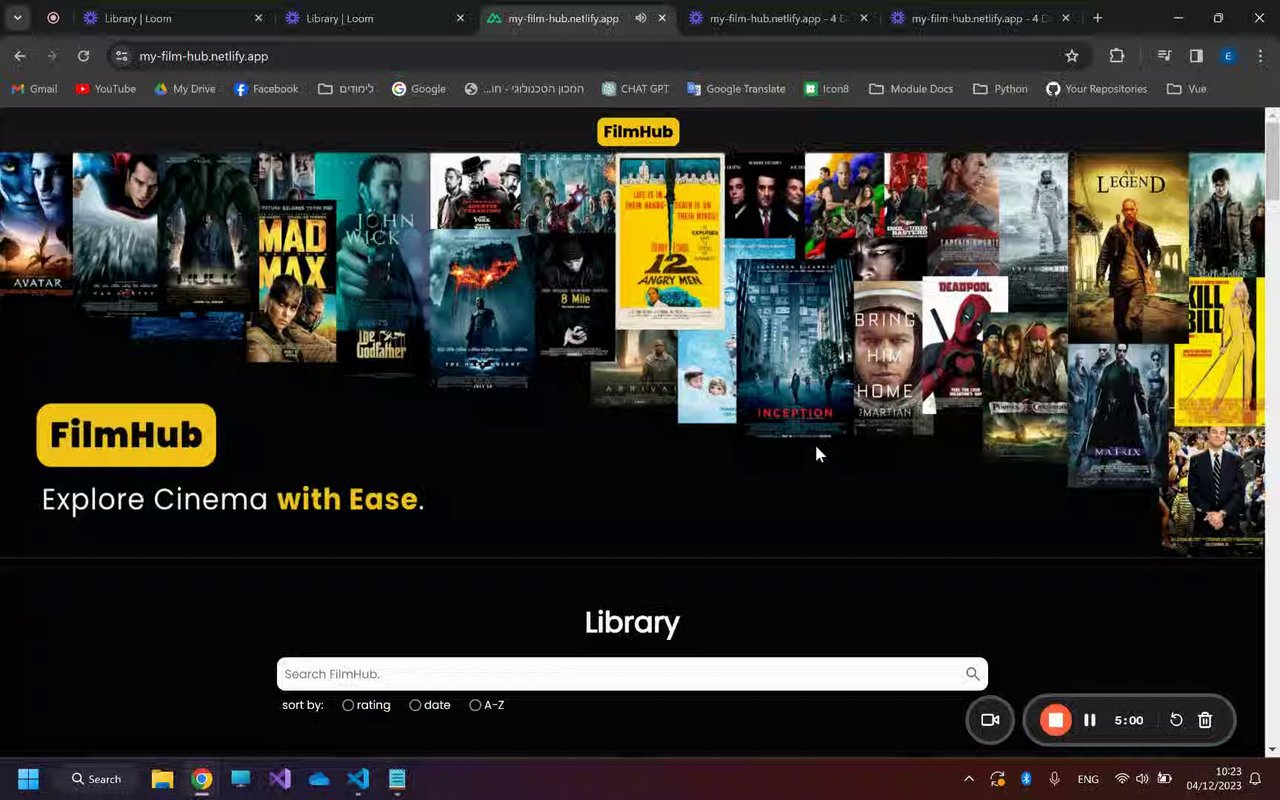Image resolution: width=1280 pixels, height=800 pixels.
Task: Close the active my-film-hub.netlify.app tab
Action: [x=661, y=18]
